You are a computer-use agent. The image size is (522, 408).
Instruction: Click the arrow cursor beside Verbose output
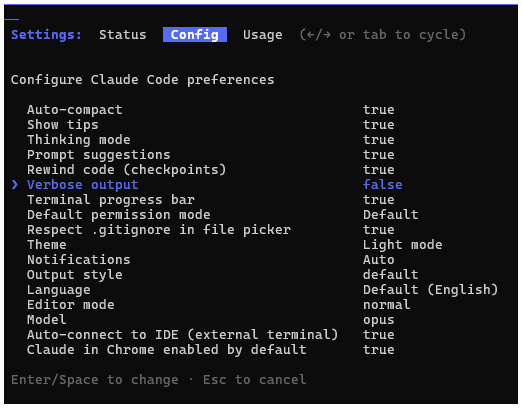15,185
